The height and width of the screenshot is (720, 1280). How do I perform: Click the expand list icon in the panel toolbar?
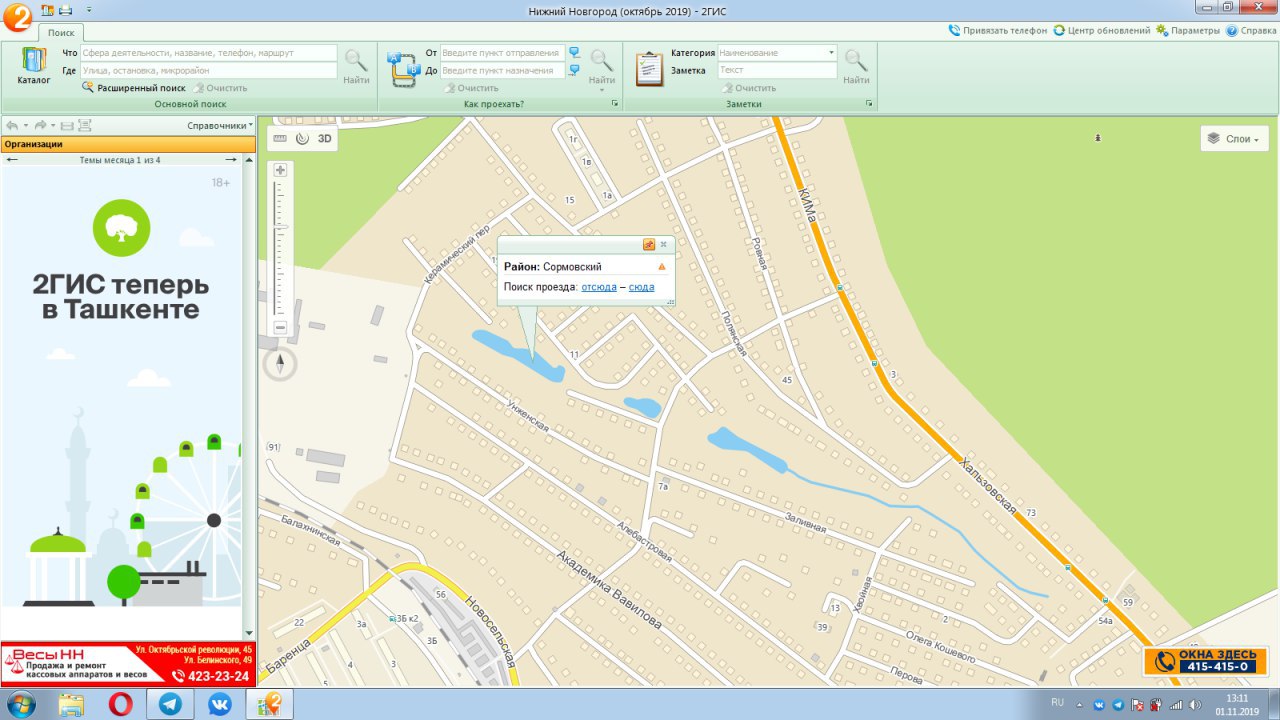click(x=85, y=126)
